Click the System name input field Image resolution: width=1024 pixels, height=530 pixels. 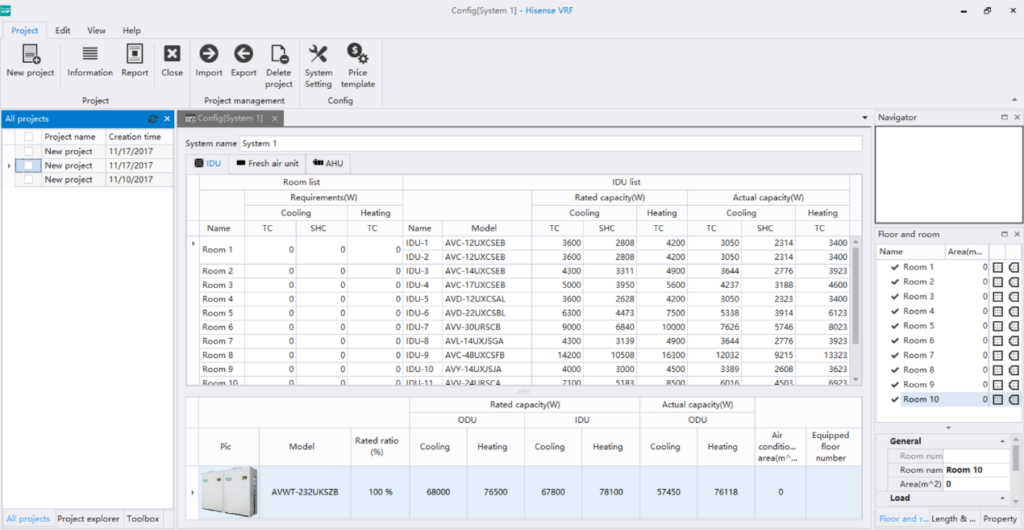[551, 144]
